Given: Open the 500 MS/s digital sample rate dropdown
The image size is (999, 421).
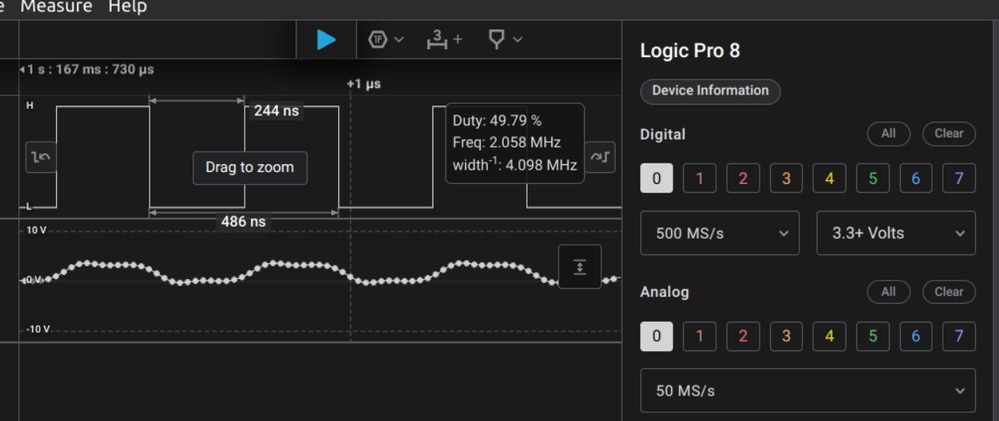Looking at the screenshot, I should click(719, 233).
